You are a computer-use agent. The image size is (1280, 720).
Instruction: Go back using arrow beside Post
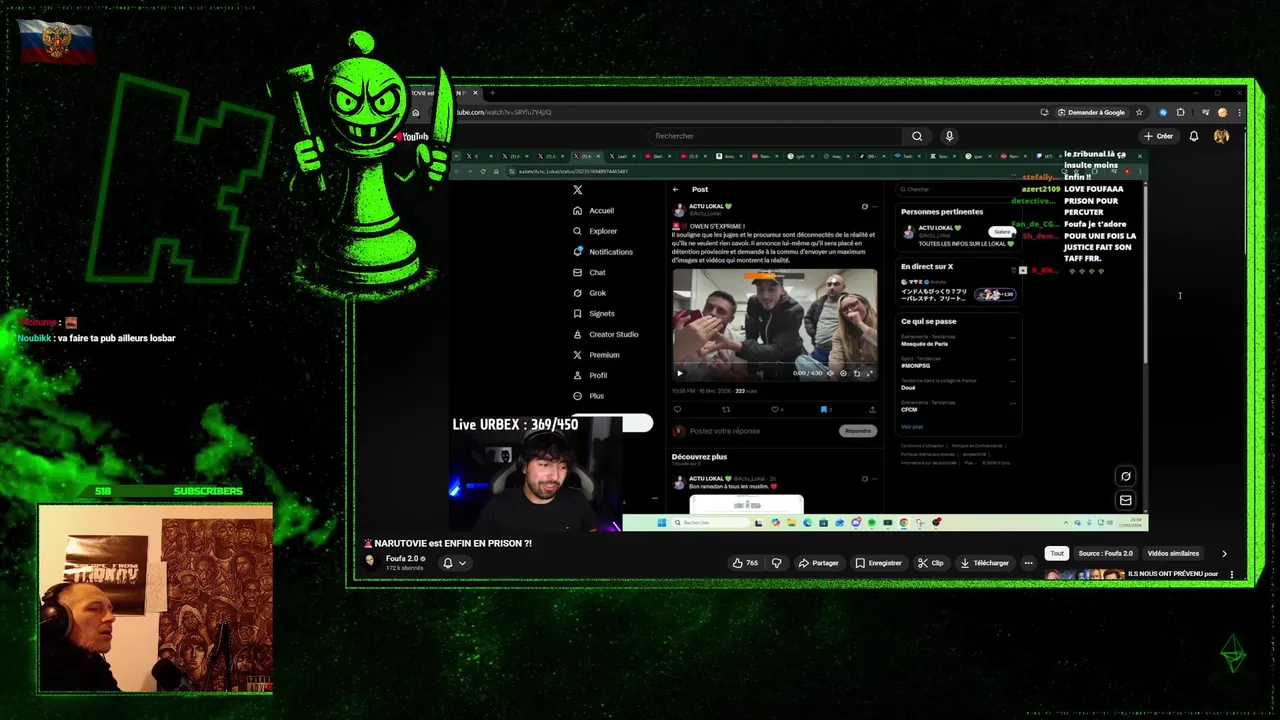coord(676,189)
